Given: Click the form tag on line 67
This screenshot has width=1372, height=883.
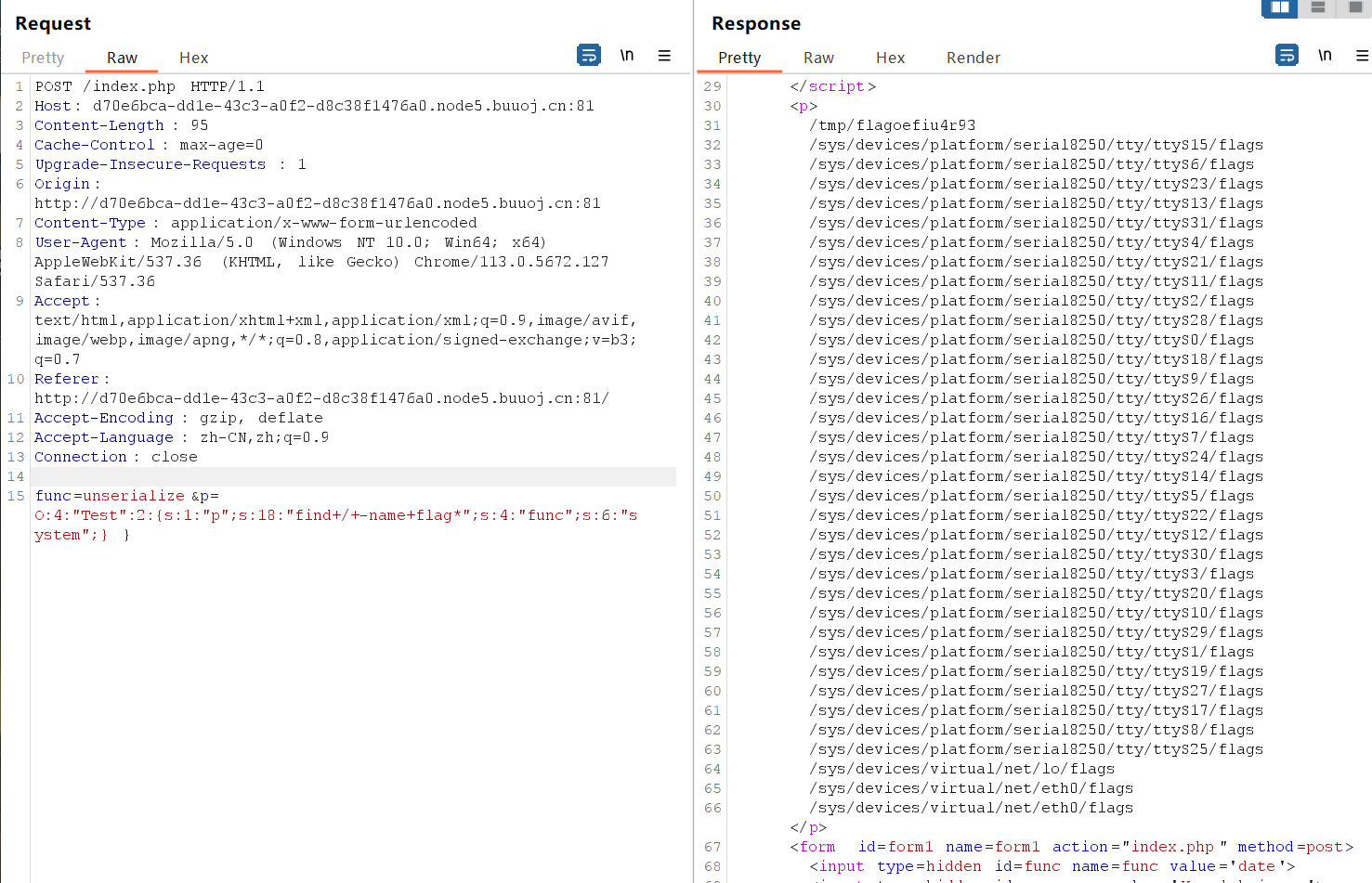Looking at the screenshot, I should tap(1072, 847).
